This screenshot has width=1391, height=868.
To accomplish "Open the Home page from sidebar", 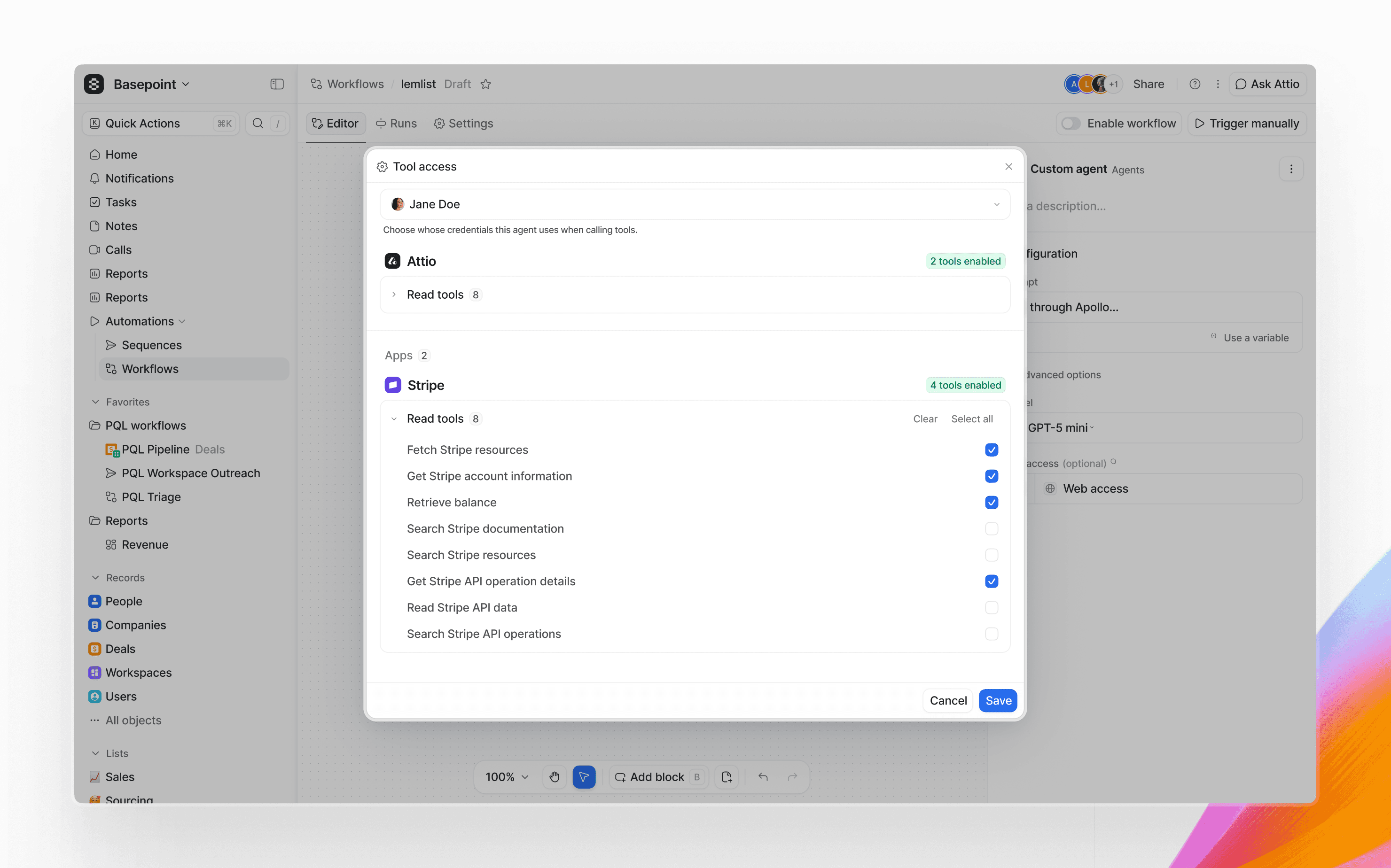I will [x=121, y=155].
